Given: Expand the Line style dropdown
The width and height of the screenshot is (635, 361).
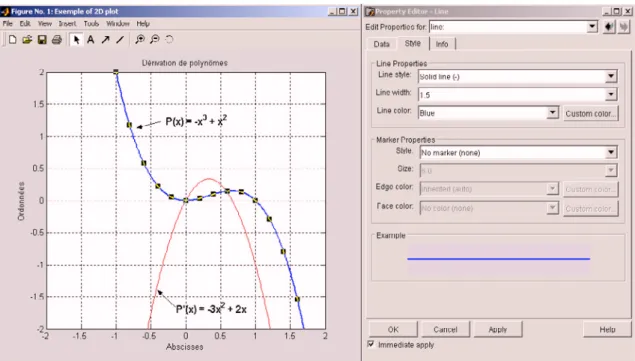Looking at the screenshot, I should (x=611, y=76).
